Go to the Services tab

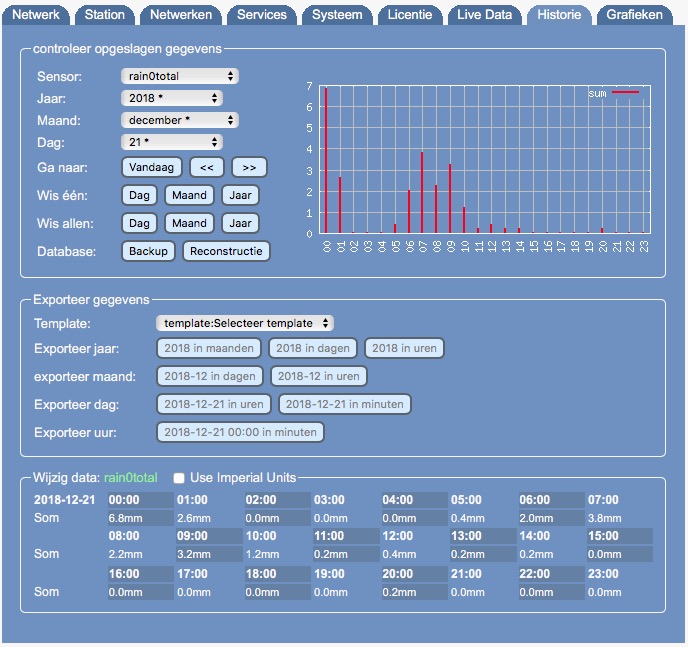tap(262, 15)
